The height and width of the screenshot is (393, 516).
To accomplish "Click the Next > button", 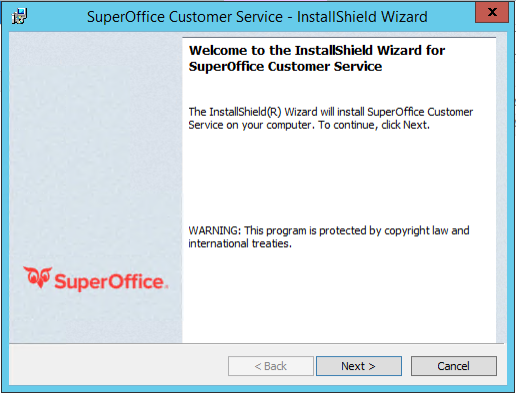I will 359,366.
